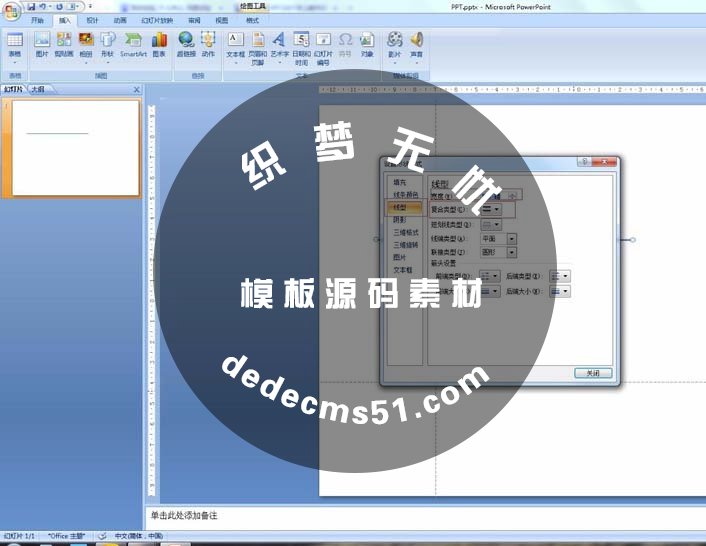Viewport: 706px width, 546px height.
Task: Insert a SmartArt graphic
Action: pyautogui.click(x=133, y=44)
